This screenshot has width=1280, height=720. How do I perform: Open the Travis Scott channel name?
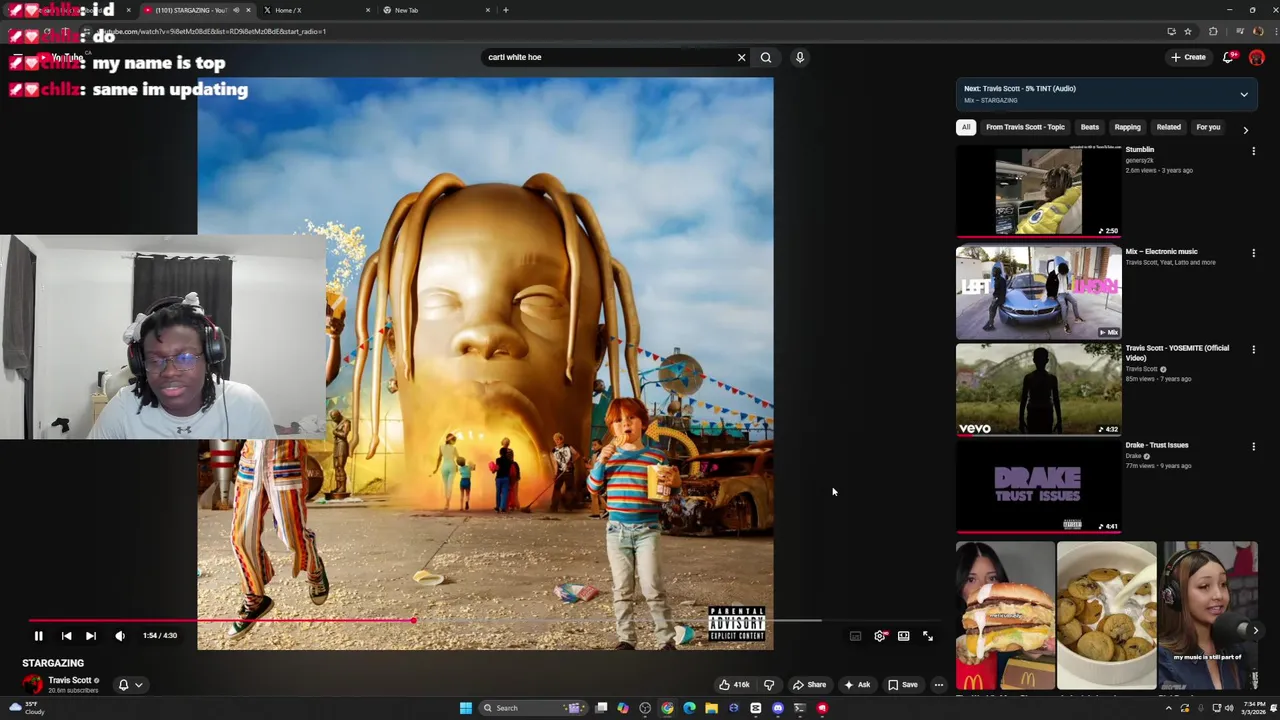click(69, 680)
